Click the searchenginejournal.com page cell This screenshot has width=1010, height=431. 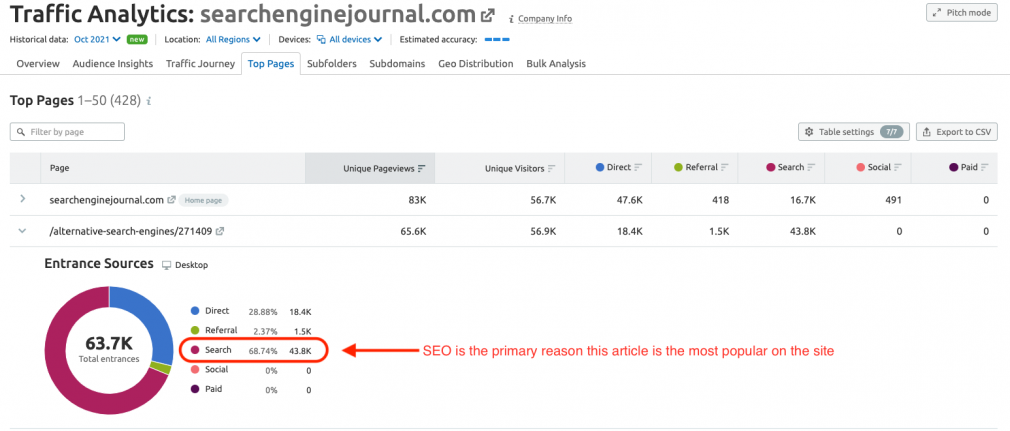106,200
